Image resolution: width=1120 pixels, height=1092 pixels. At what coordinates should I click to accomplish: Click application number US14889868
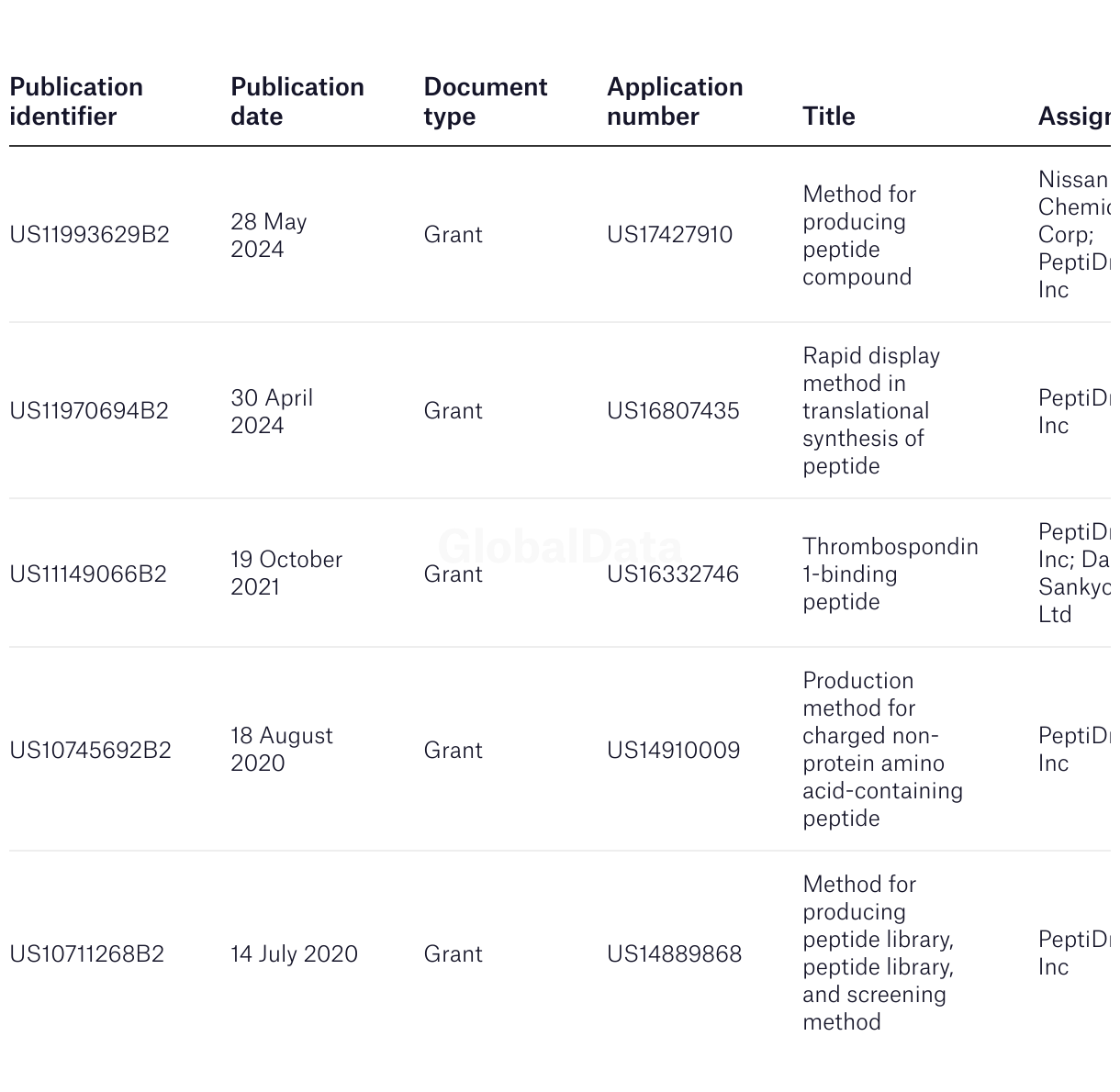coord(675,954)
